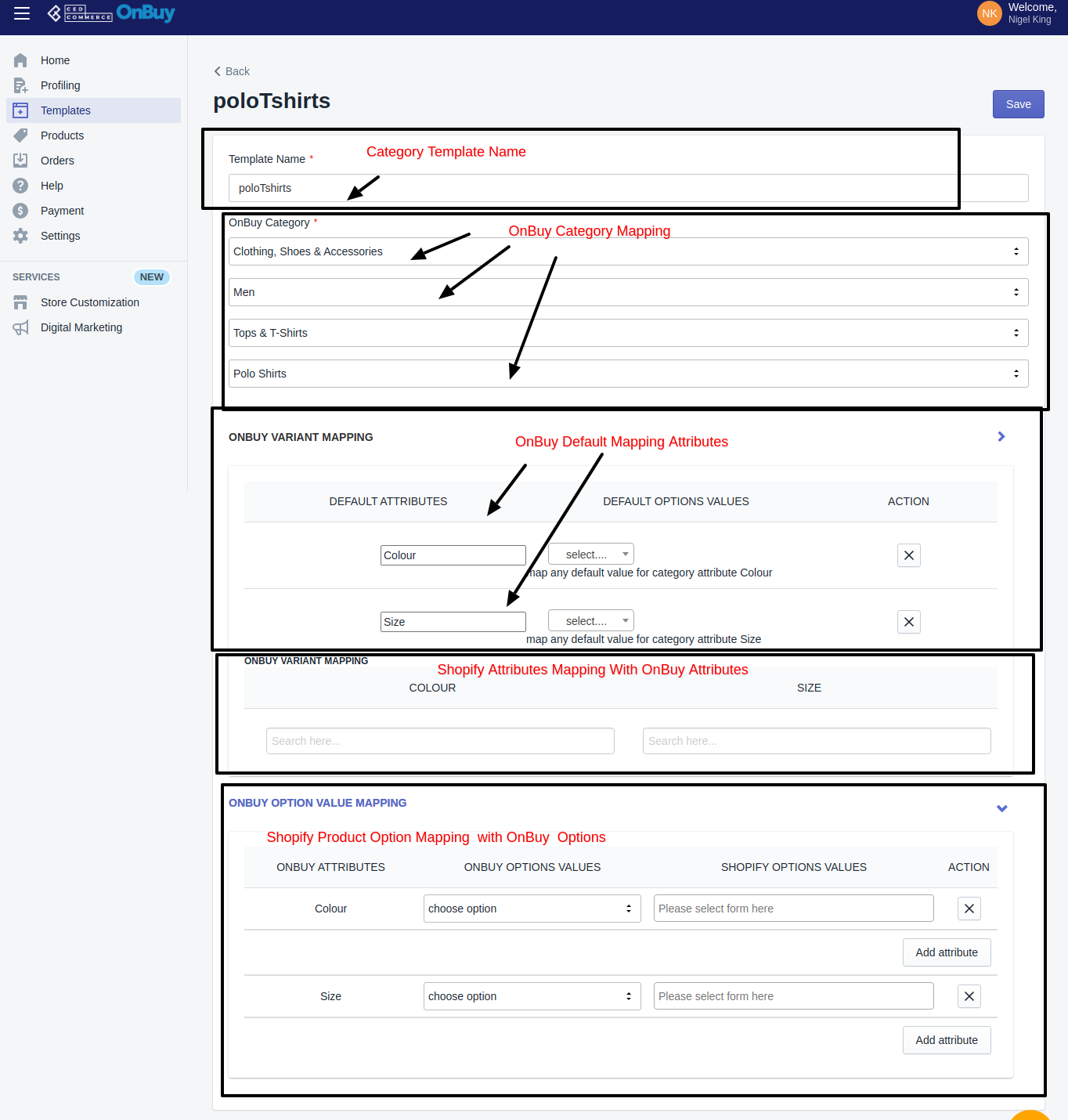Click the Save button
Image resolution: width=1068 pixels, height=1120 pixels.
click(x=1018, y=104)
